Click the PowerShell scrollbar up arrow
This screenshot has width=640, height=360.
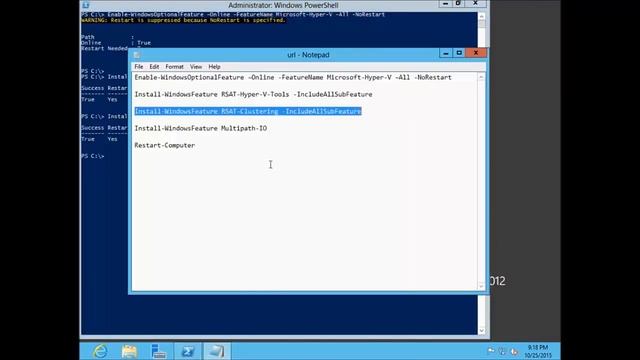coord(482,16)
